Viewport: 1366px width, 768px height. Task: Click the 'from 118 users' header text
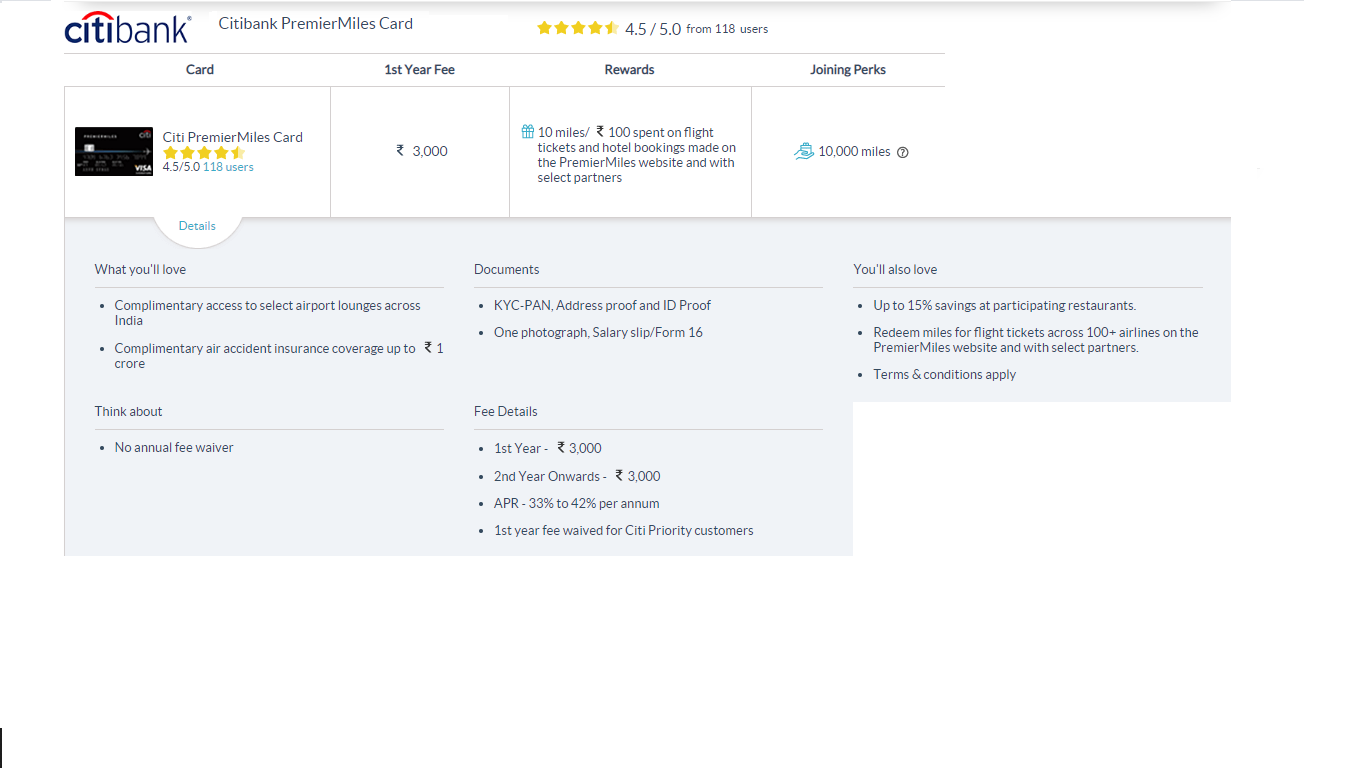[x=727, y=29]
